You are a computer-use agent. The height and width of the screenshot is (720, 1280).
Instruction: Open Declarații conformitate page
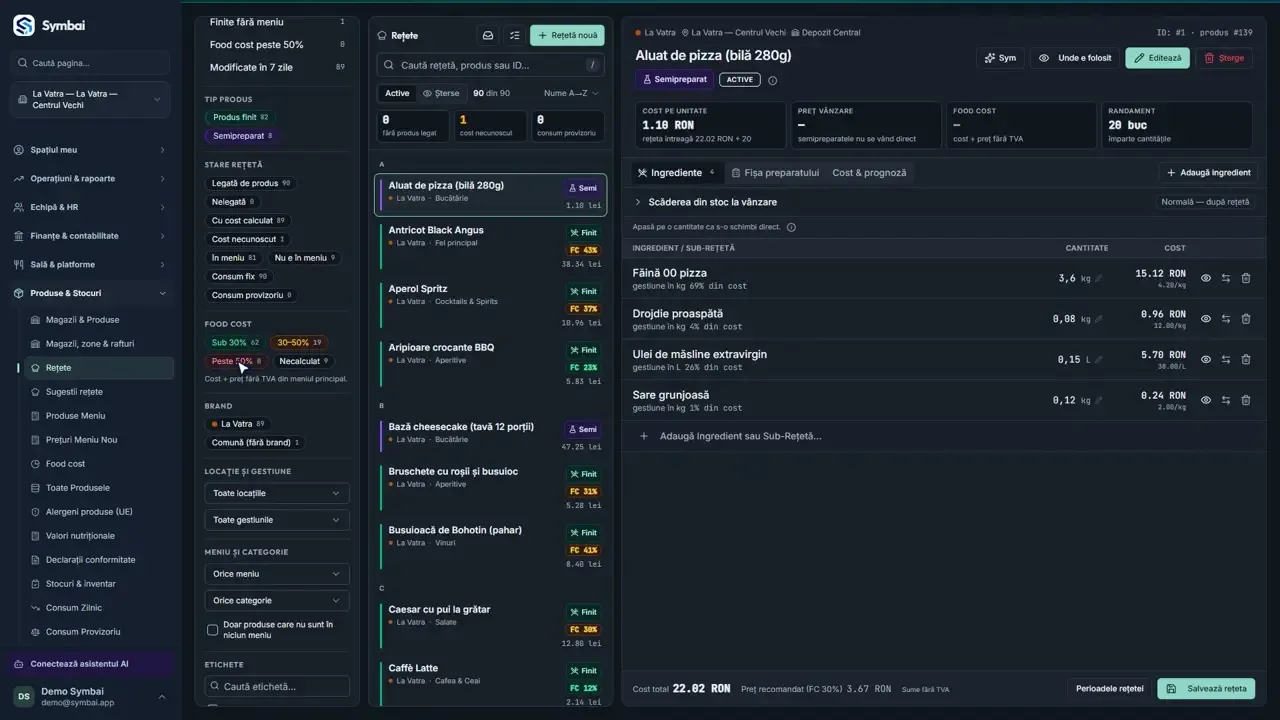90,560
